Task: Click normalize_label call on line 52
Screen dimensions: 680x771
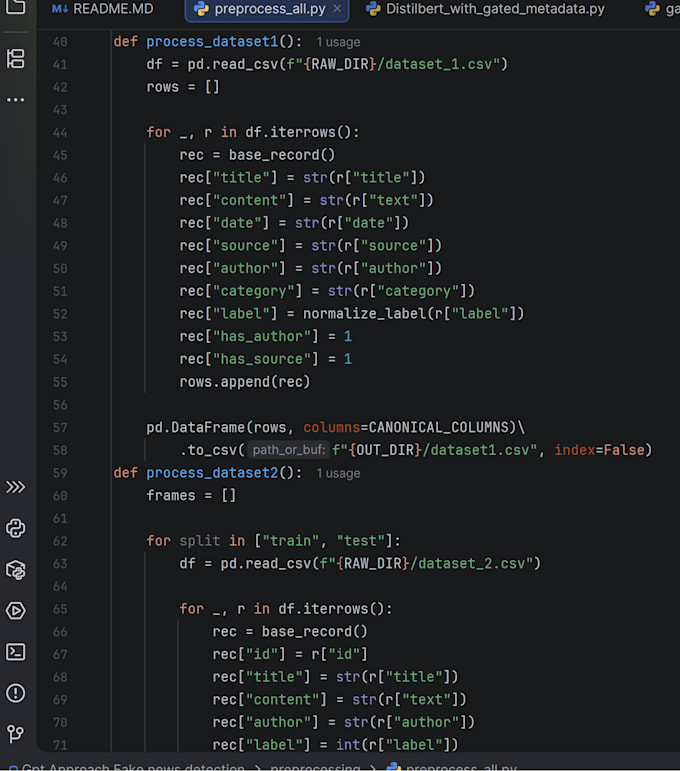Action: point(364,314)
